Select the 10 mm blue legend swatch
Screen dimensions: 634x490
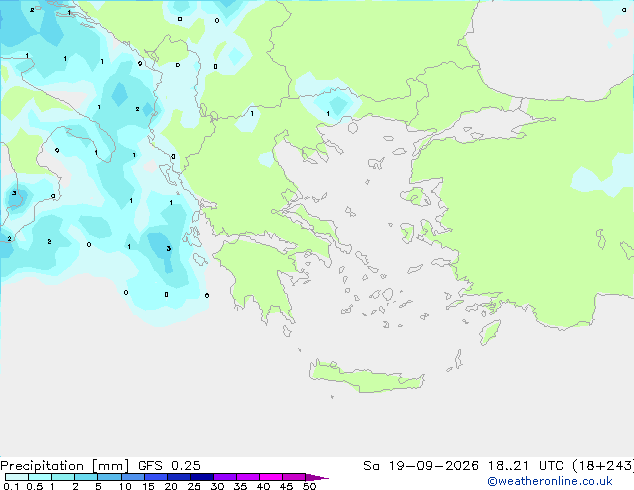coord(133,477)
